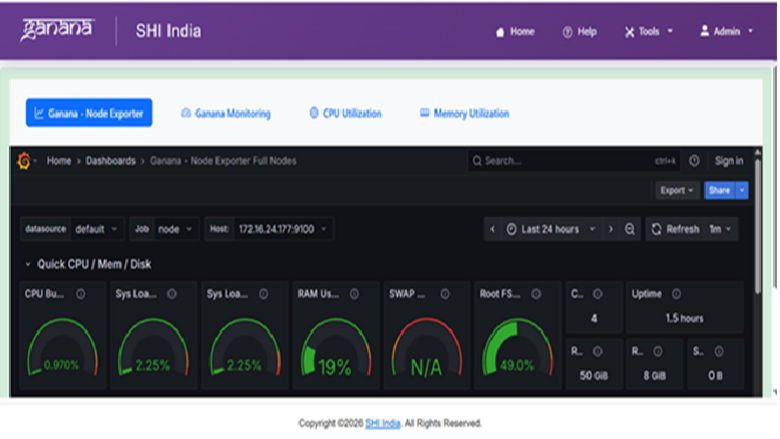Click the N/A SWAP gauge
The height and width of the screenshot is (439, 780).
427,348
